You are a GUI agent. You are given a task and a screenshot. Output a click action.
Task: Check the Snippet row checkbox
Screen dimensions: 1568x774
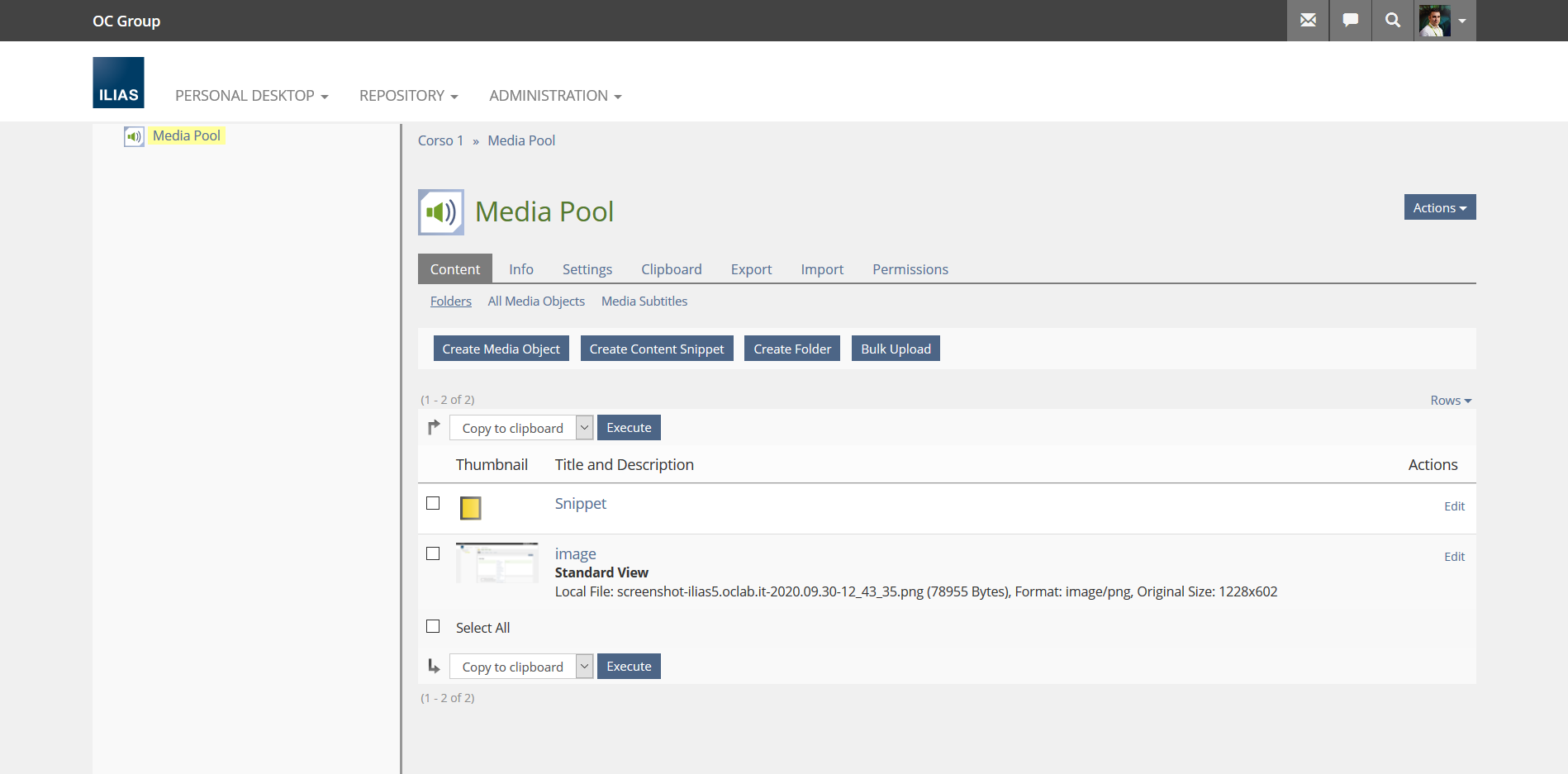click(x=433, y=503)
